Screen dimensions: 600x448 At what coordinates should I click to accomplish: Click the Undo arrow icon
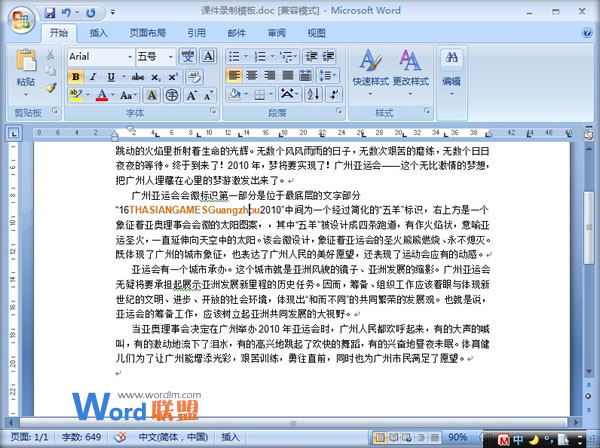click(x=66, y=13)
